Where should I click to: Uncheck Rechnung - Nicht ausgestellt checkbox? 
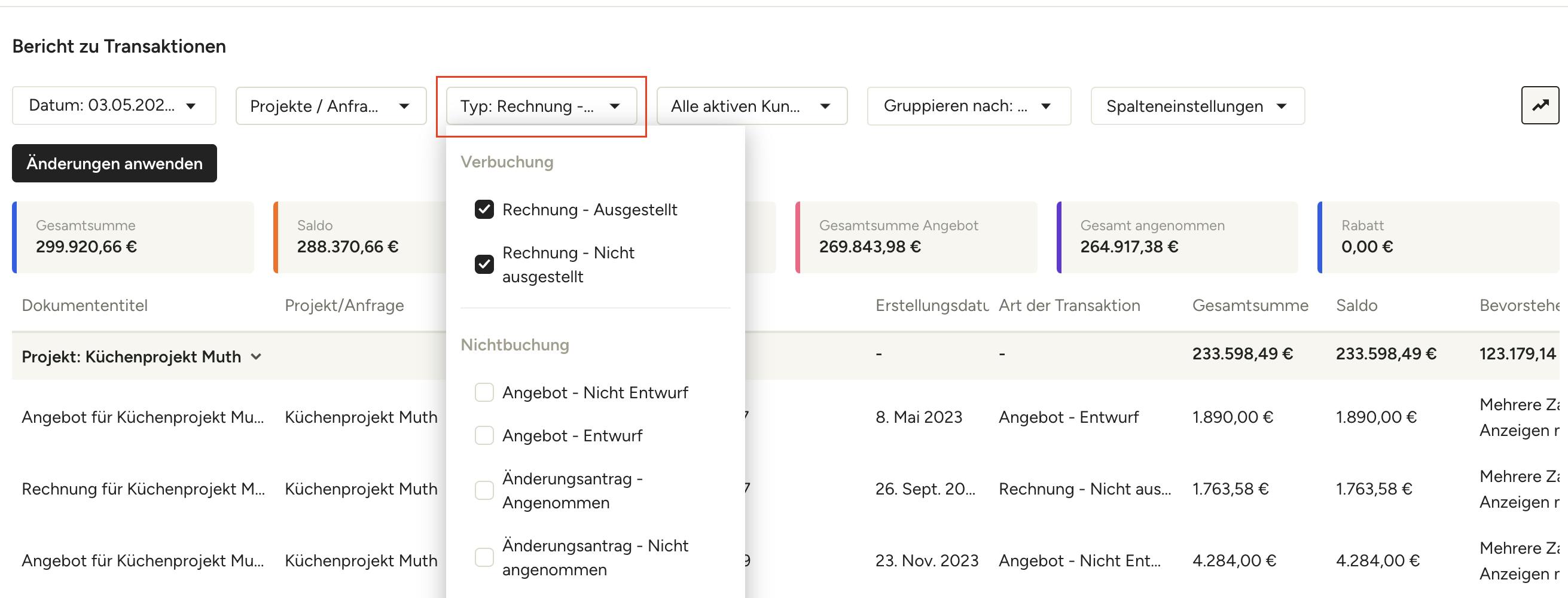484,264
